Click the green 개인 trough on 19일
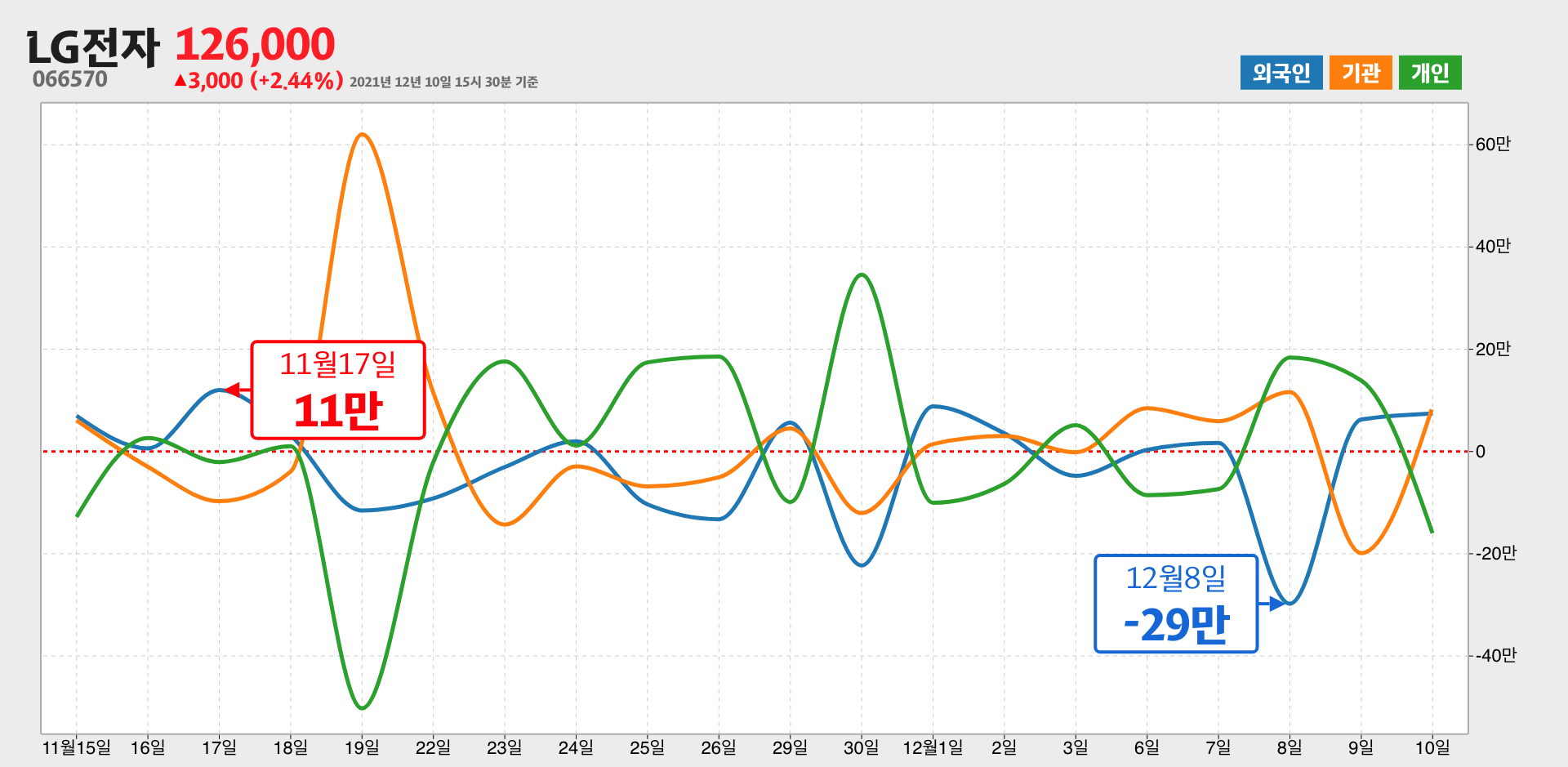1568x767 pixels. tap(362, 707)
